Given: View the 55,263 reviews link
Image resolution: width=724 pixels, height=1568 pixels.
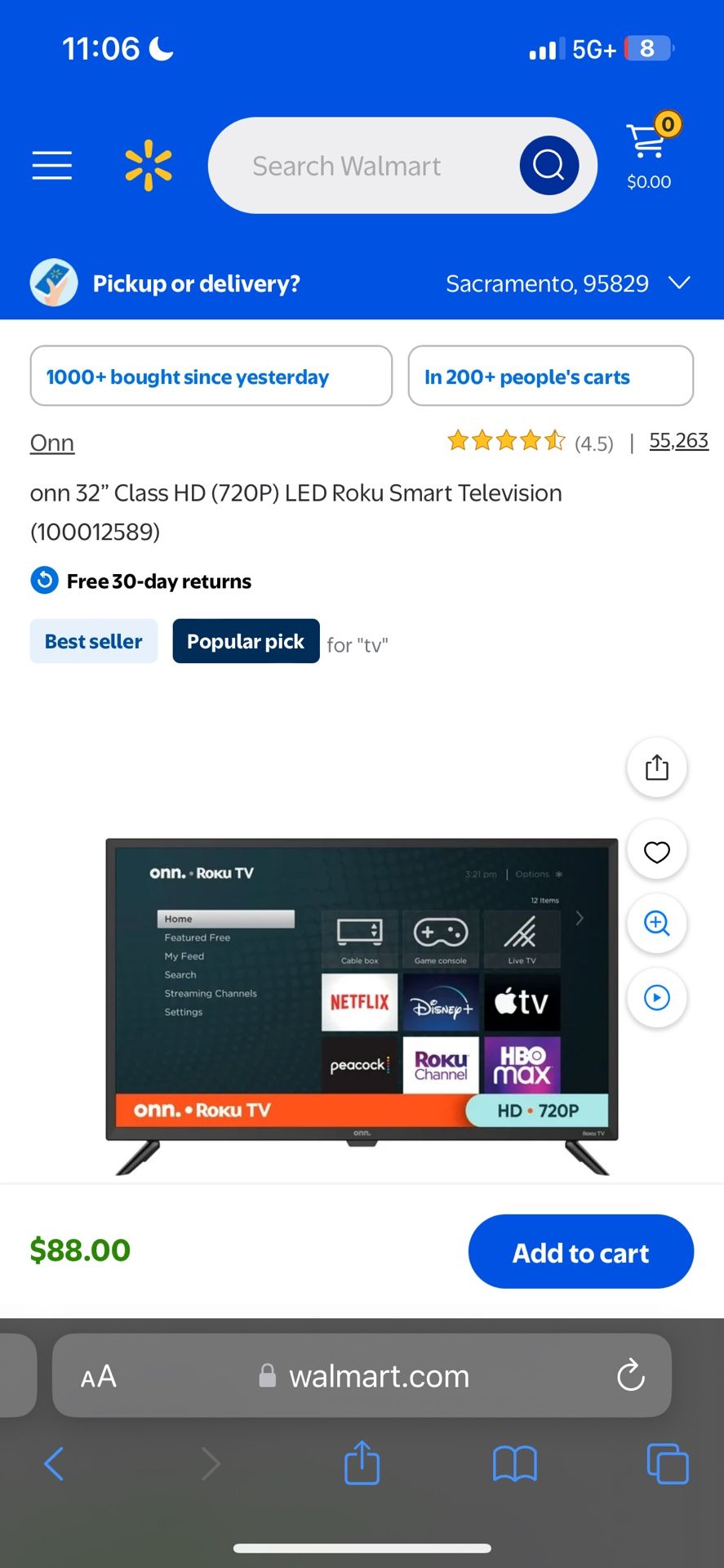Looking at the screenshot, I should coord(678,441).
